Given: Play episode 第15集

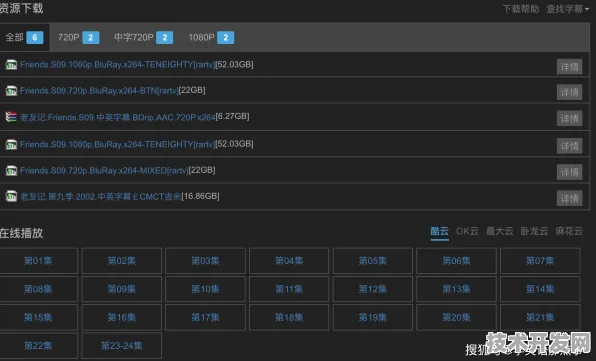Looking at the screenshot, I should pyautogui.click(x=38, y=317).
